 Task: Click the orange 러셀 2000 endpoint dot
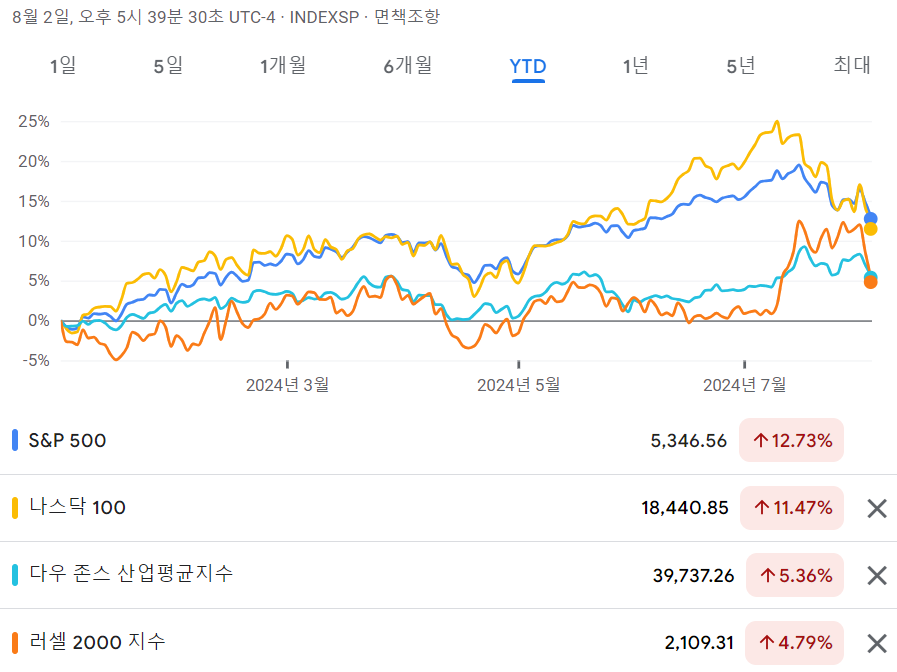click(x=871, y=283)
